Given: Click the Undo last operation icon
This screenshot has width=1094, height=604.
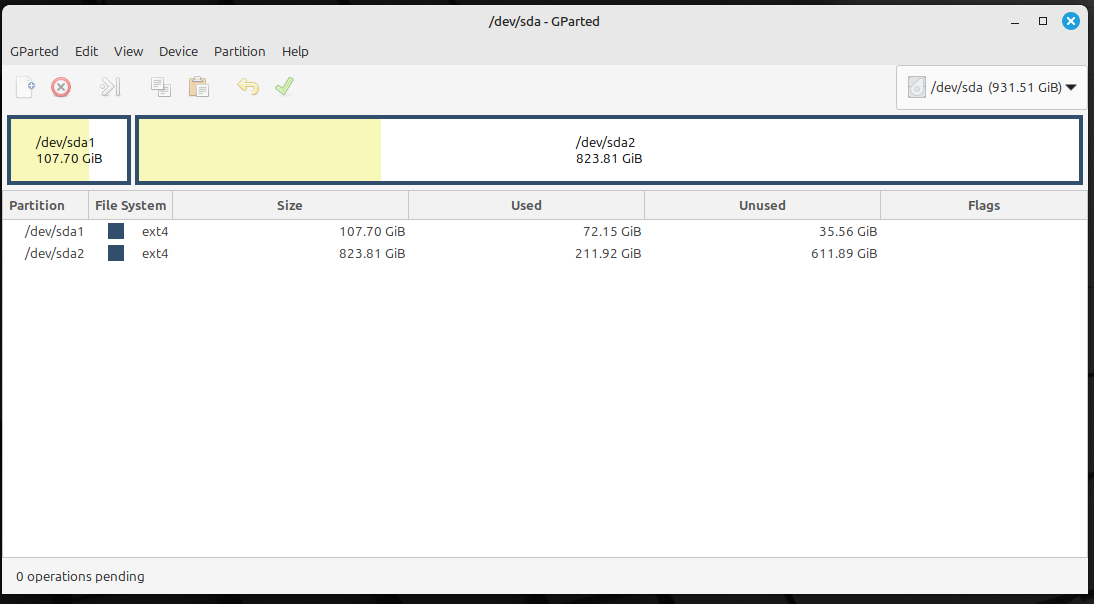Looking at the screenshot, I should pyautogui.click(x=248, y=87).
